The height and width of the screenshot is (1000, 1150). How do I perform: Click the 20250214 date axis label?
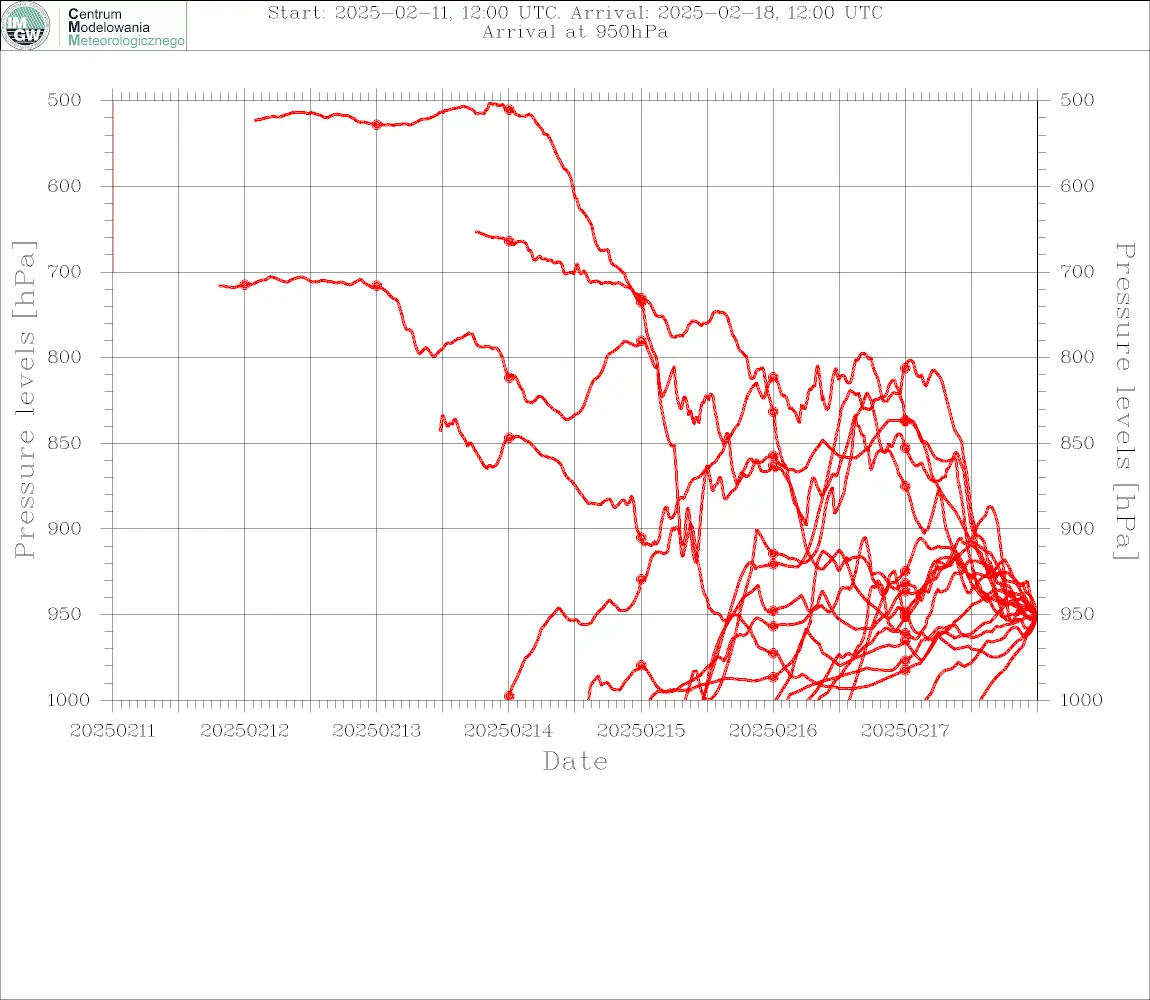[x=509, y=731]
